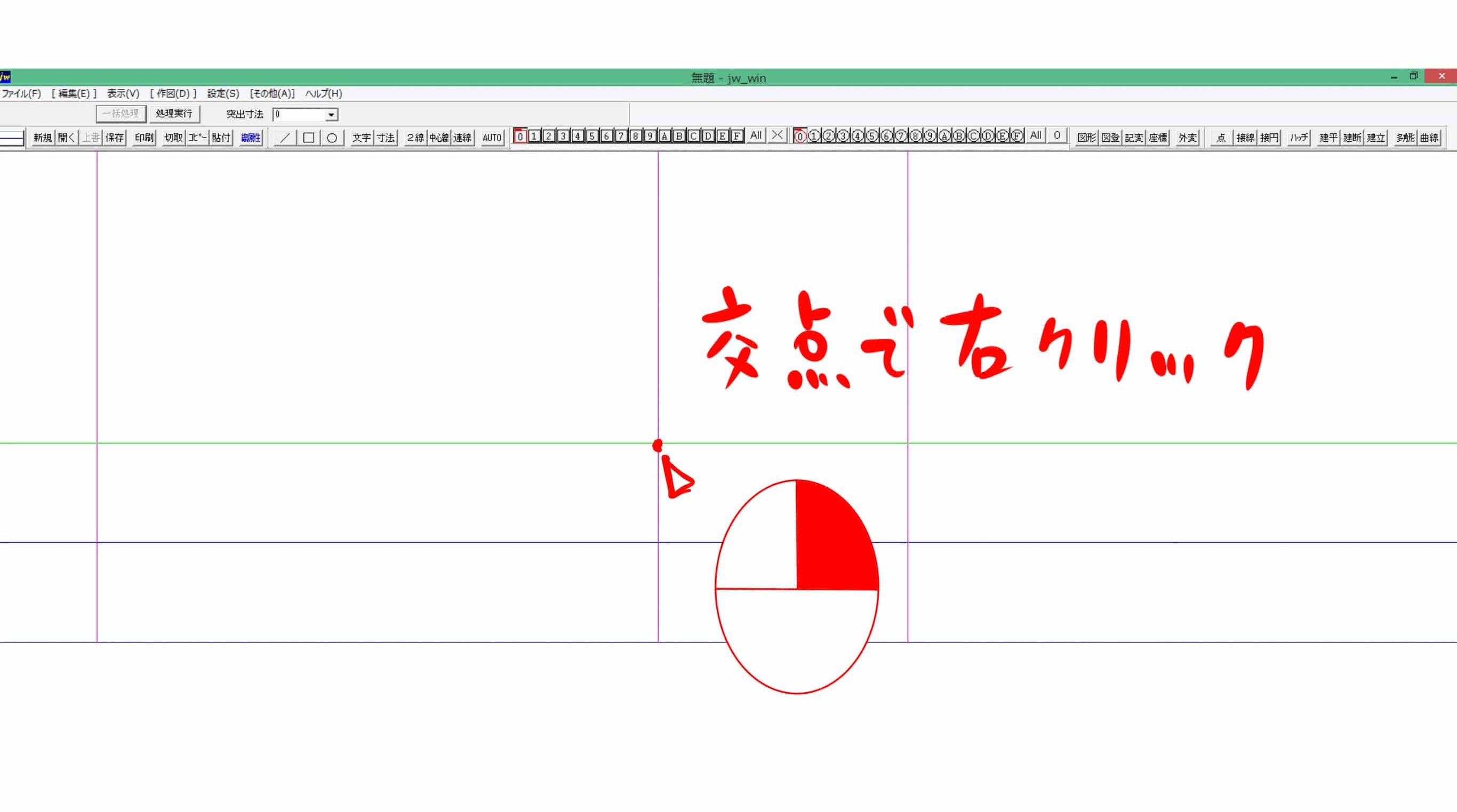Select the 接円 tangent circle tool
This screenshot has height=812, width=1457.
(x=1269, y=138)
